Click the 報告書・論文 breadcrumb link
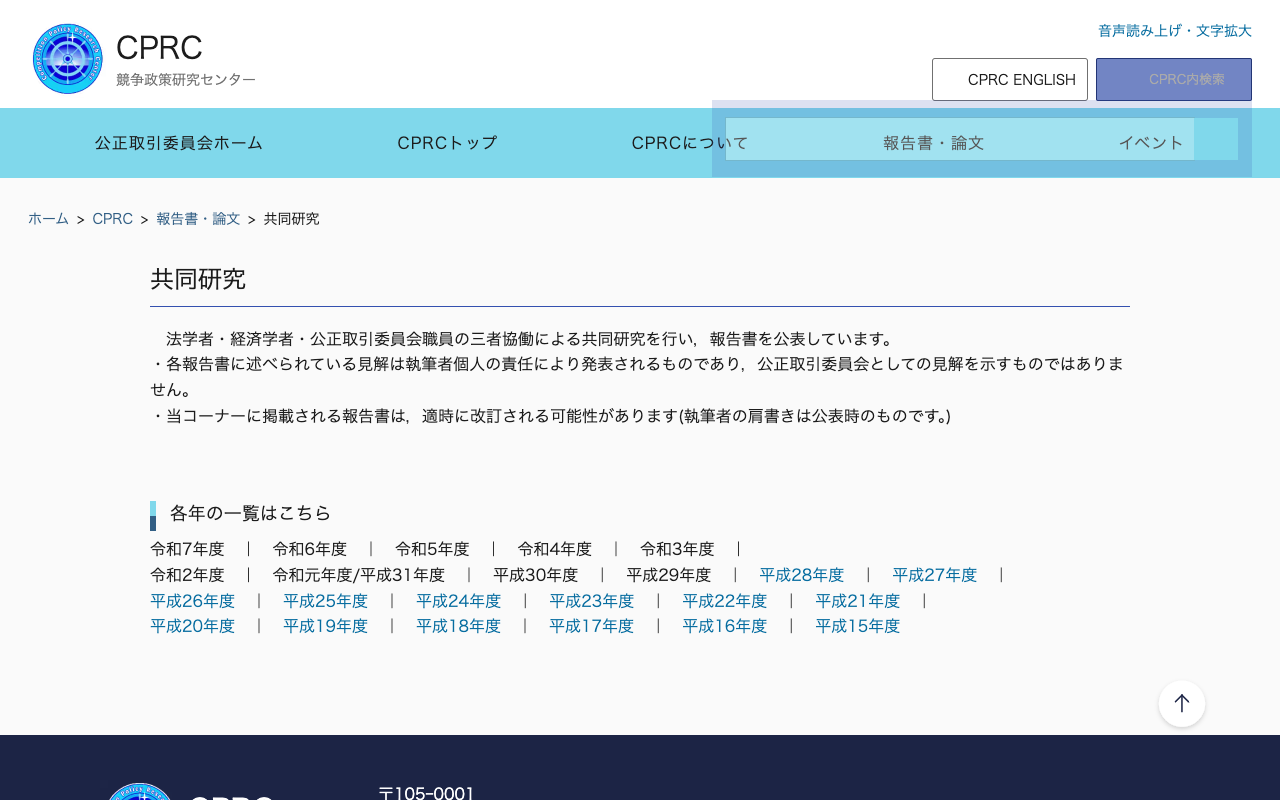 pyautogui.click(x=198, y=219)
